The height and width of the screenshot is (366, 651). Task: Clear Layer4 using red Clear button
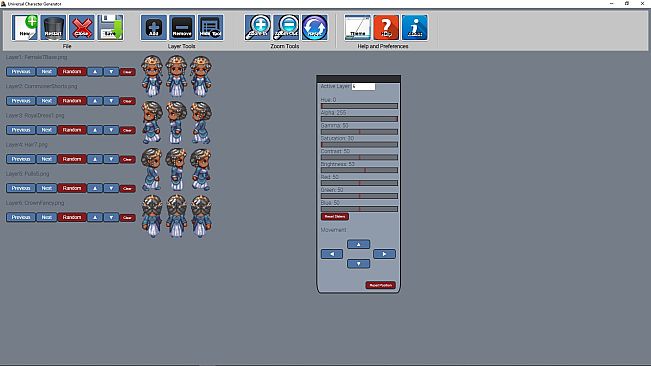pyautogui.click(x=127, y=159)
